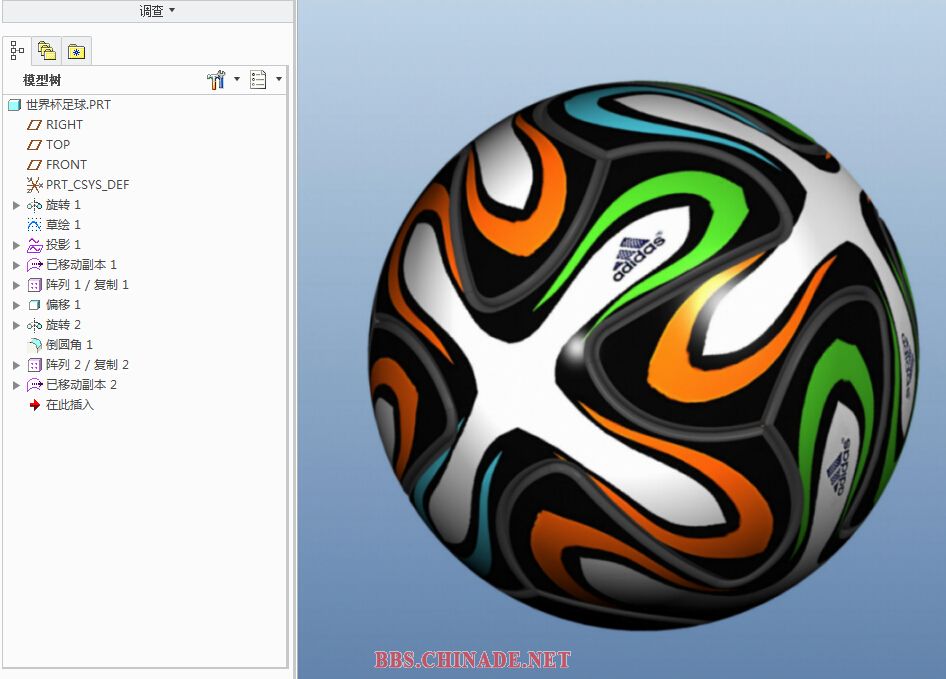The width and height of the screenshot is (946, 679).
Task: Click the FRONT datum plane icon
Action: click(x=34, y=165)
